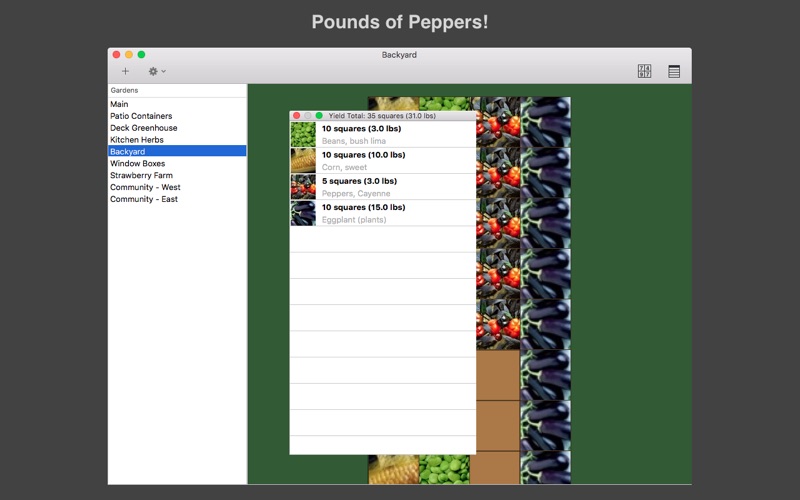Click the top eggplant garden square

point(545,122)
